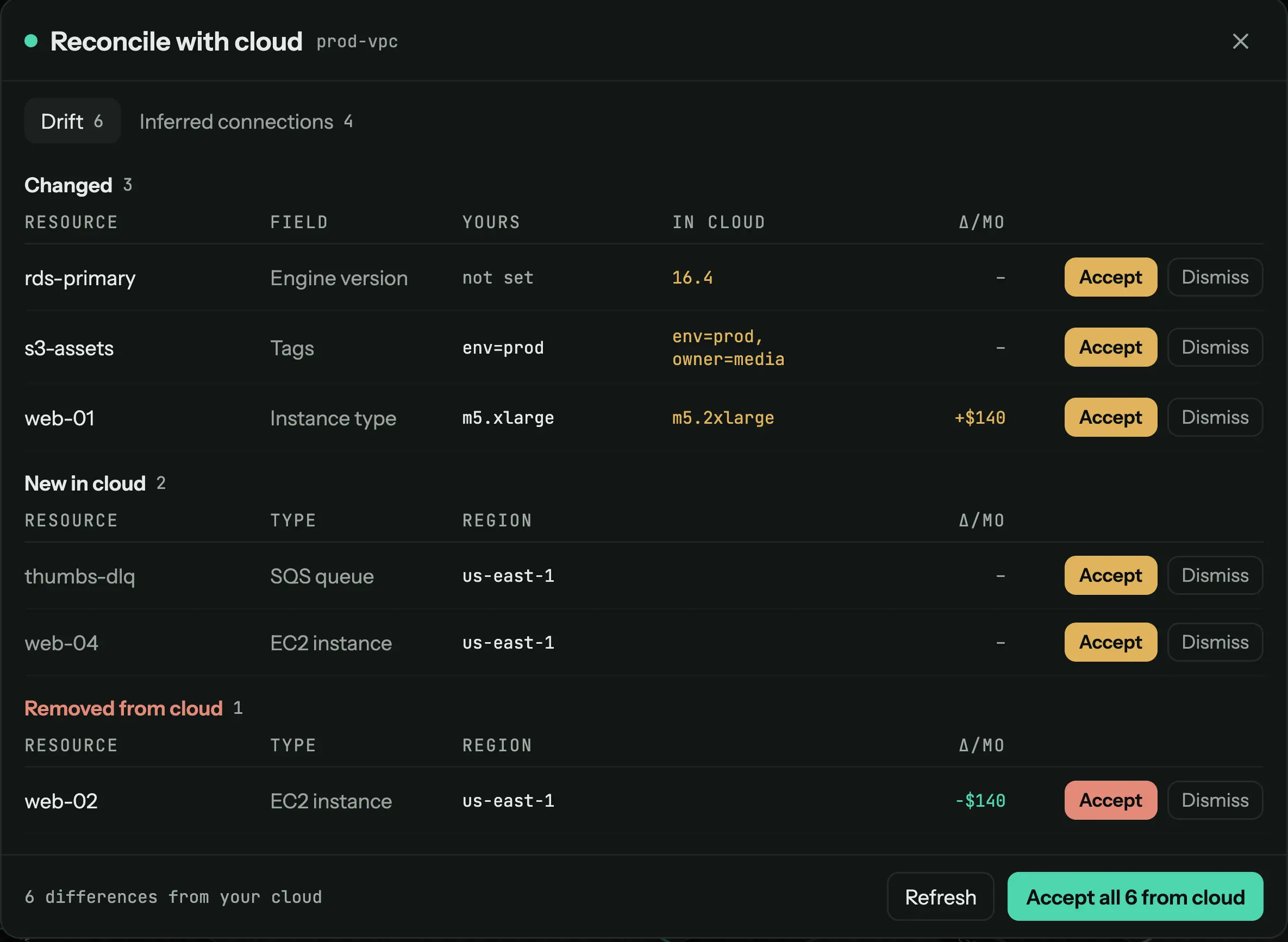1288x942 pixels.
Task: Select the s3-assets resource name
Action: click(x=69, y=348)
